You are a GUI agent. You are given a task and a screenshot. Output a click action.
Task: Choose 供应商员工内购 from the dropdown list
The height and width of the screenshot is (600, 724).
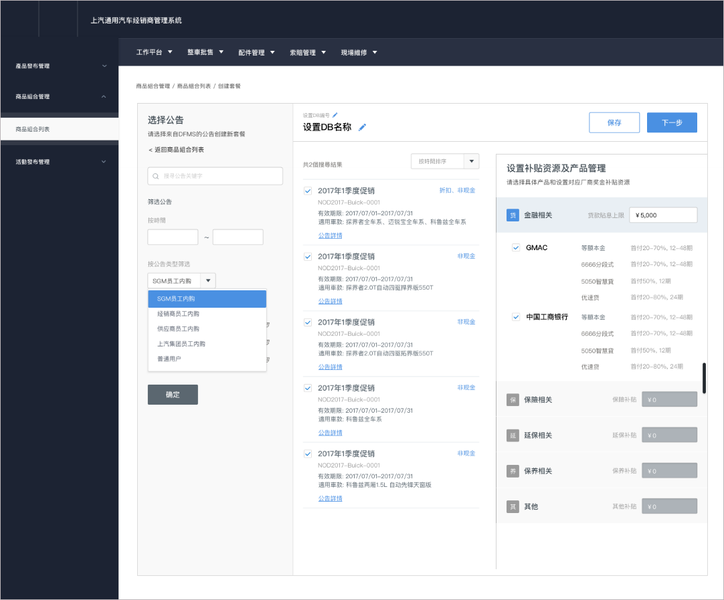(207, 329)
